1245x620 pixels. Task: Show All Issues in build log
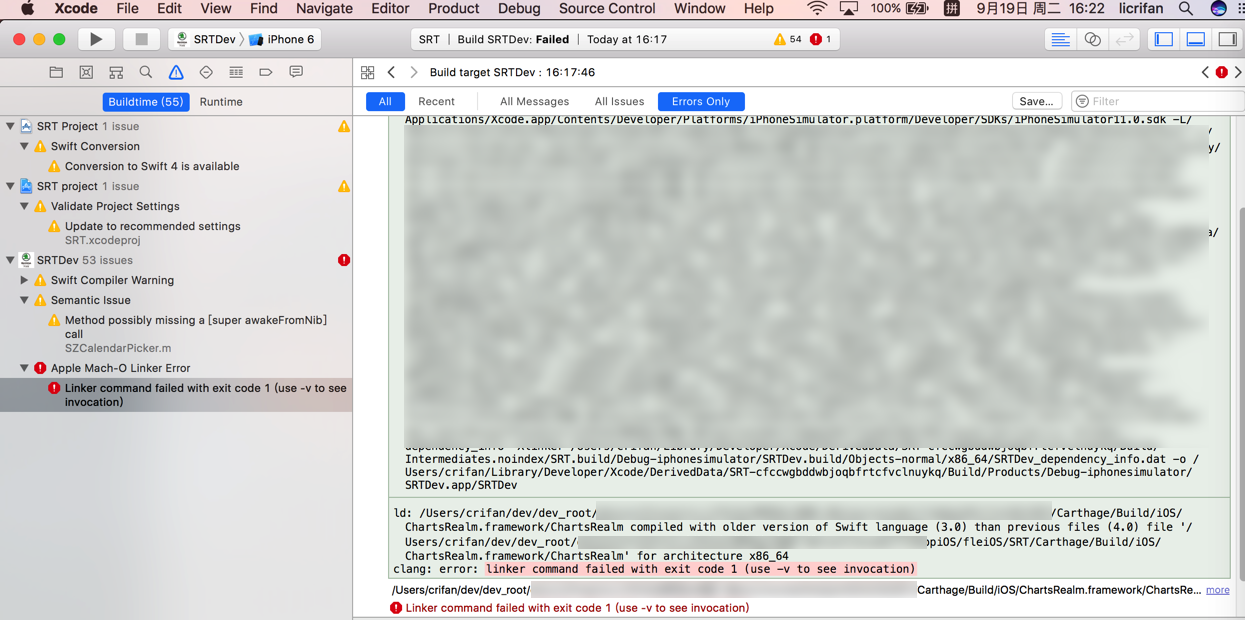619,101
